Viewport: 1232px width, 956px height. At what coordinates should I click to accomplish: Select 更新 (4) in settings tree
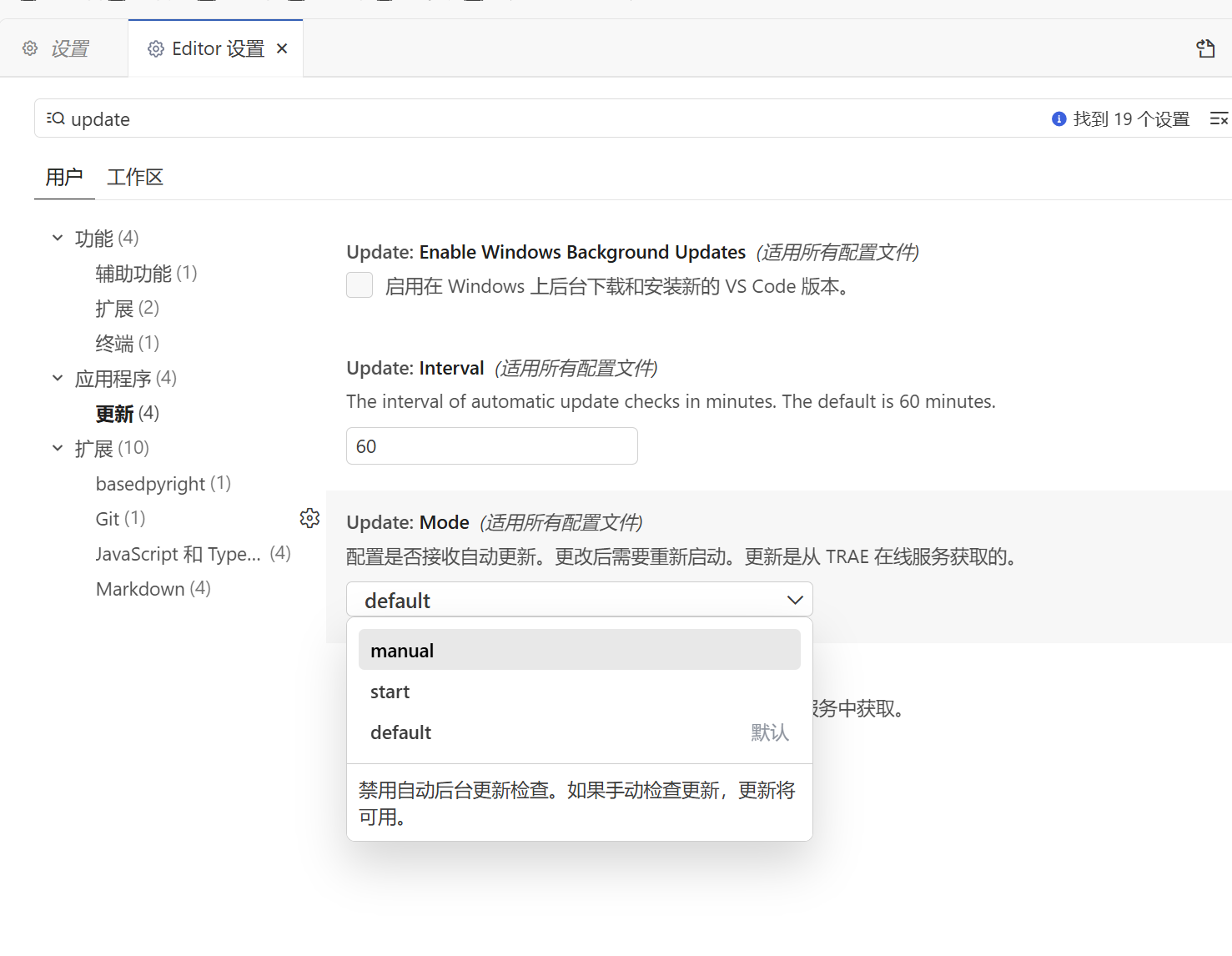click(x=127, y=413)
